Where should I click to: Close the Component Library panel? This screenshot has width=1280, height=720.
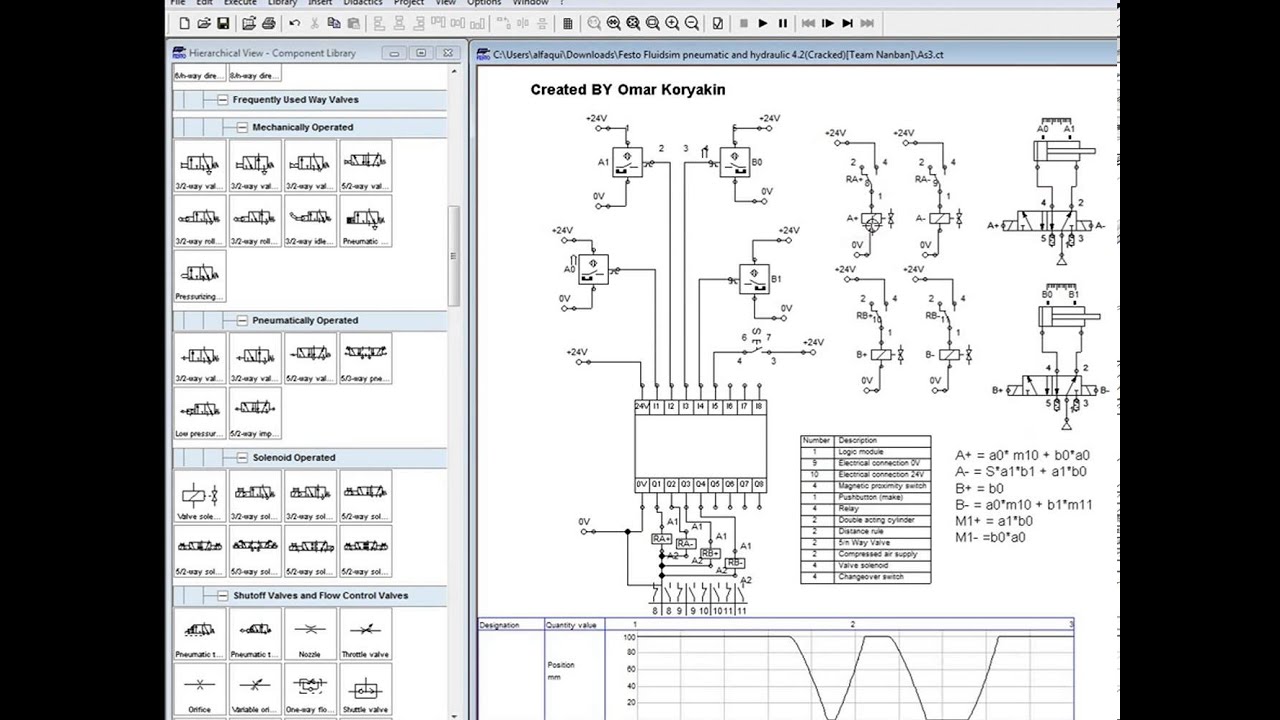pyautogui.click(x=448, y=53)
